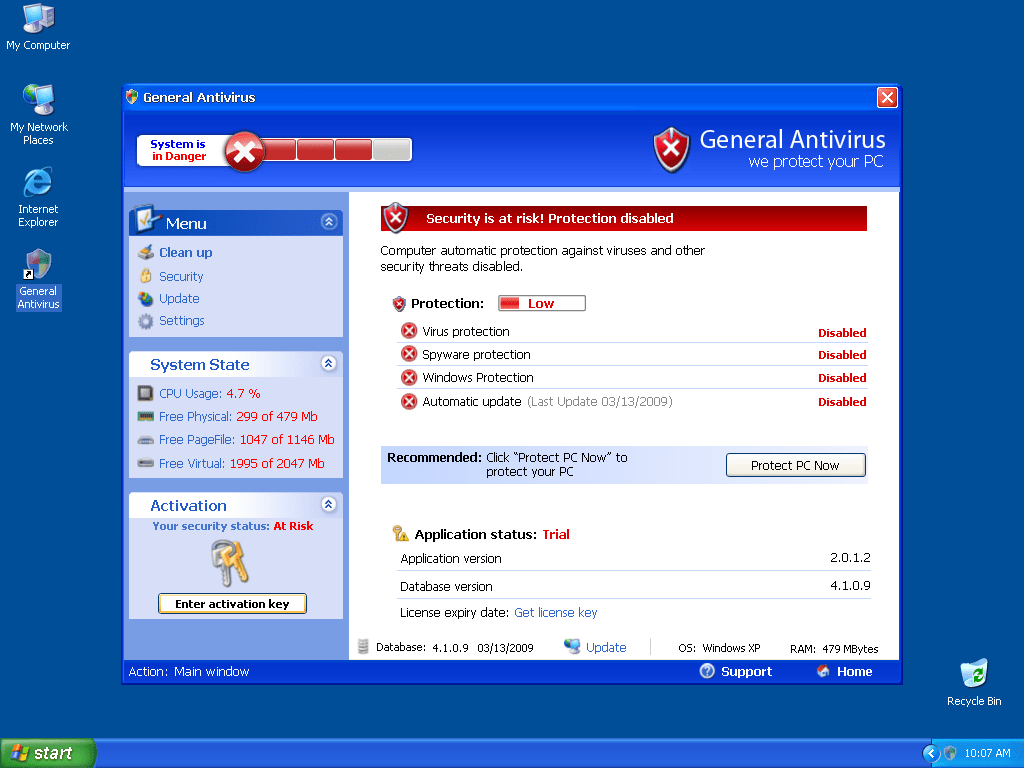1024x768 pixels.
Task: Click the Spyware protection red X icon
Action: click(408, 354)
